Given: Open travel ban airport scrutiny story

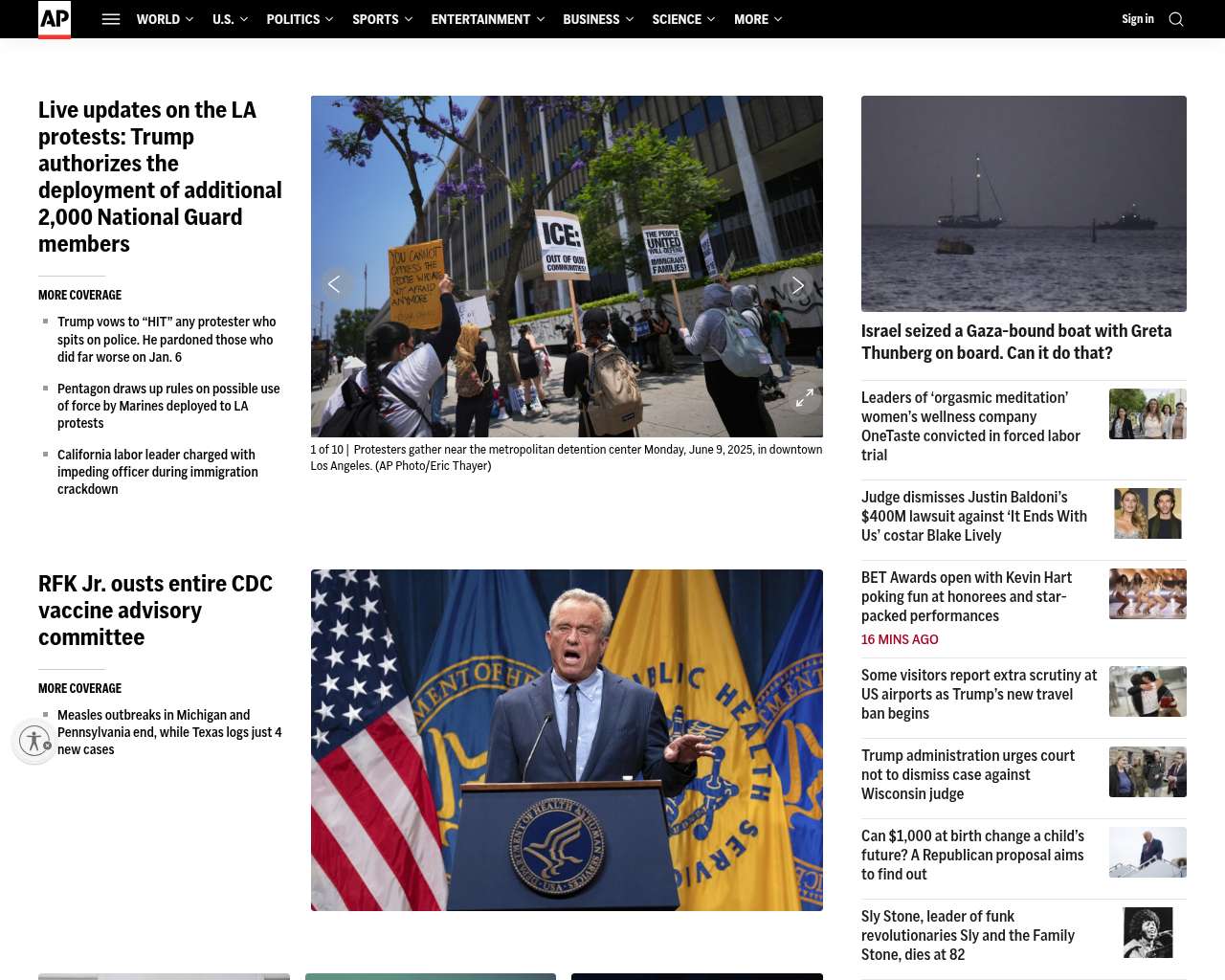Looking at the screenshot, I should (979, 694).
